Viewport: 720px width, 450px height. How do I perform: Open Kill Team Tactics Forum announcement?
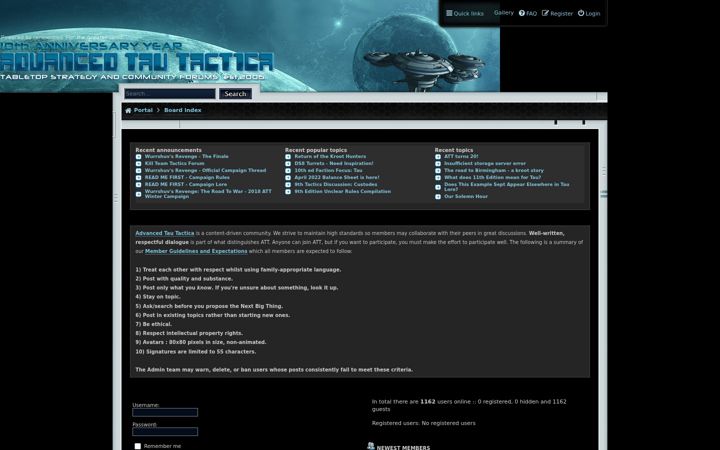click(174, 163)
